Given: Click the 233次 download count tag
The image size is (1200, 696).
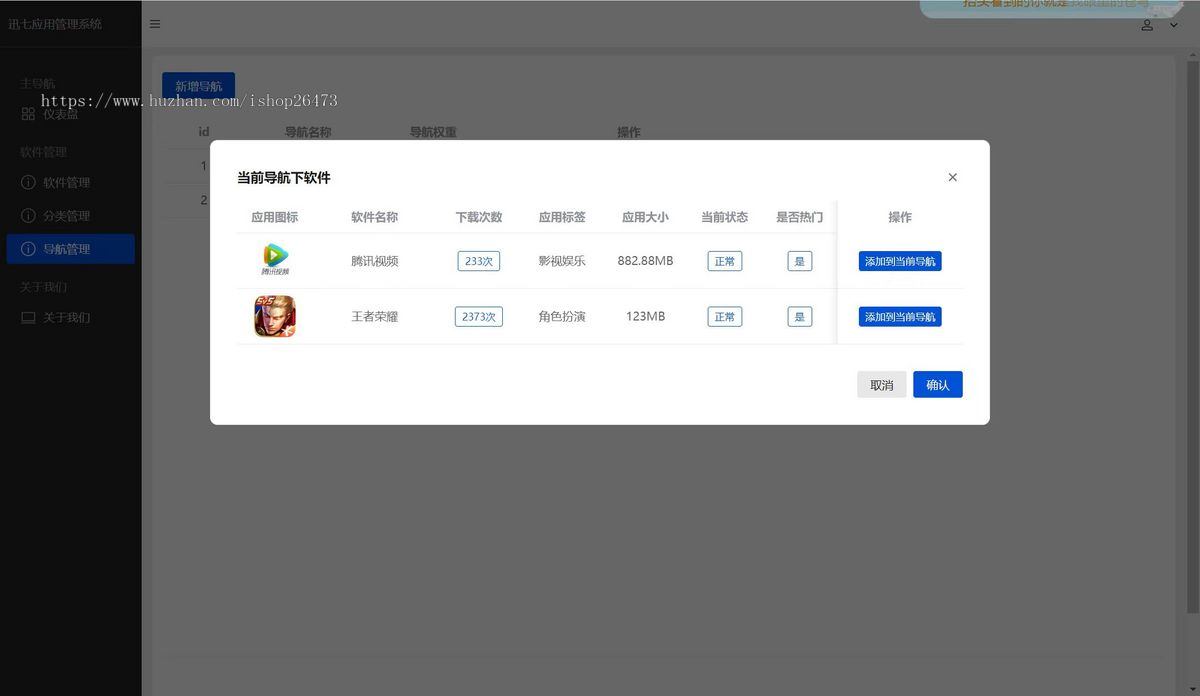Looking at the screenshot, I should pyautogui.click(x=479, y=261).
